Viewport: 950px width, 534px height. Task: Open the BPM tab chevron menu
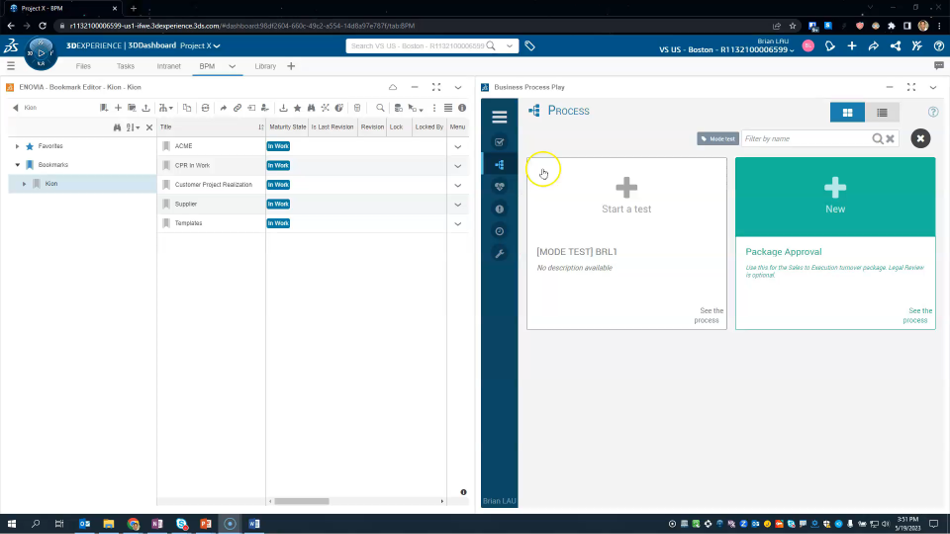click(232, 67)
